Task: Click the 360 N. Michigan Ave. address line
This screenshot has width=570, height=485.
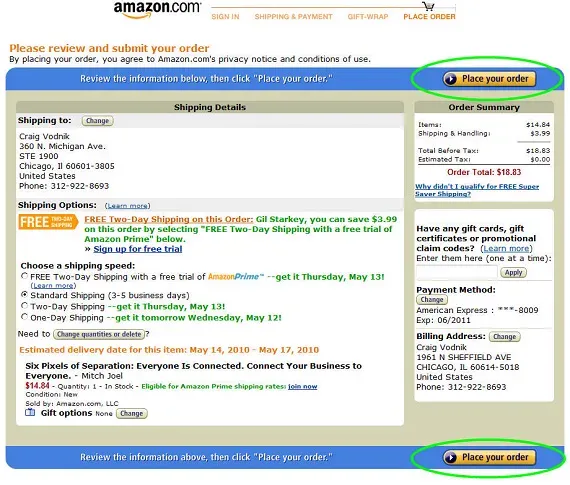Action: coord(62,147)
